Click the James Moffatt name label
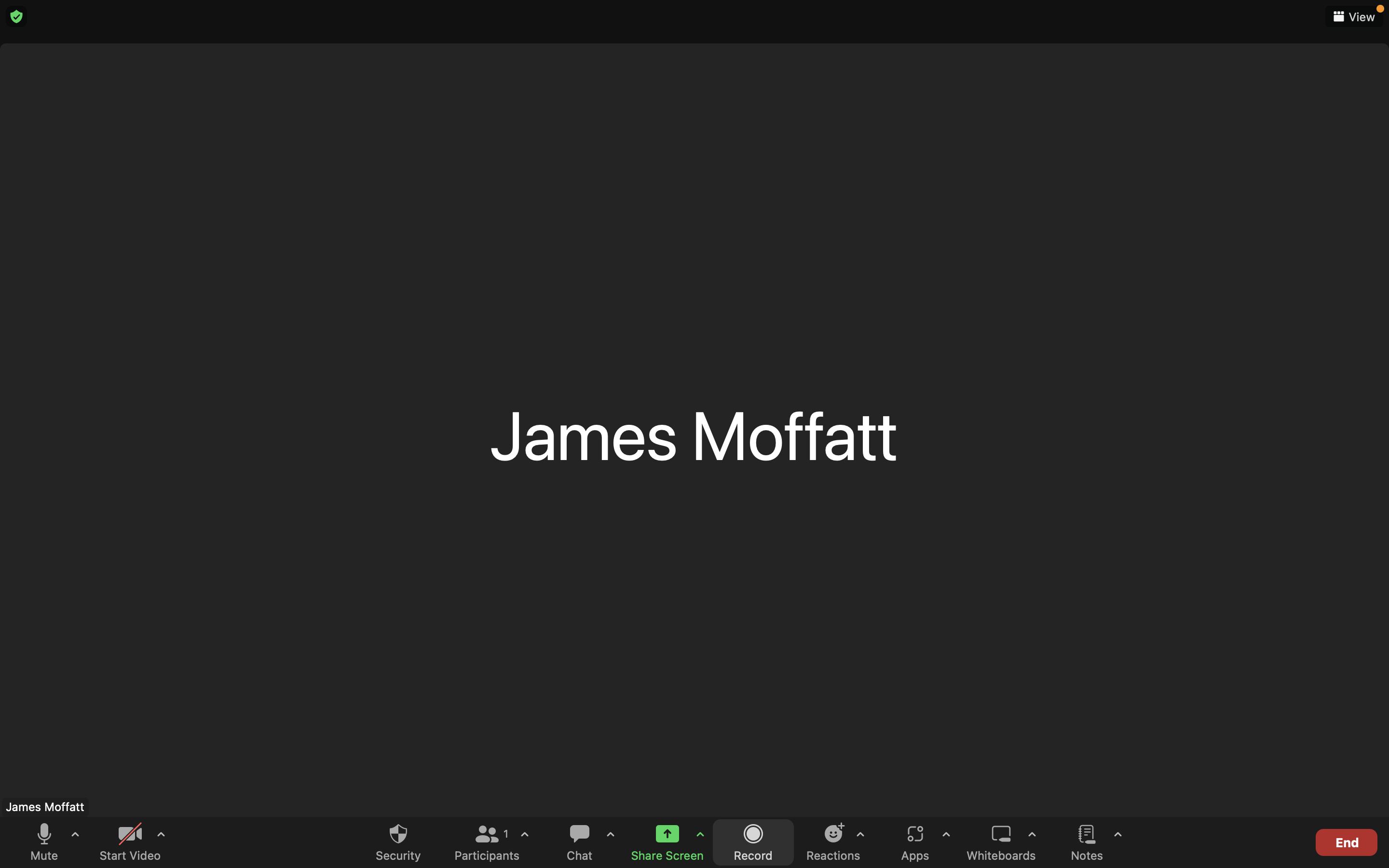The image size is (1389, 868). pos(45,807)
